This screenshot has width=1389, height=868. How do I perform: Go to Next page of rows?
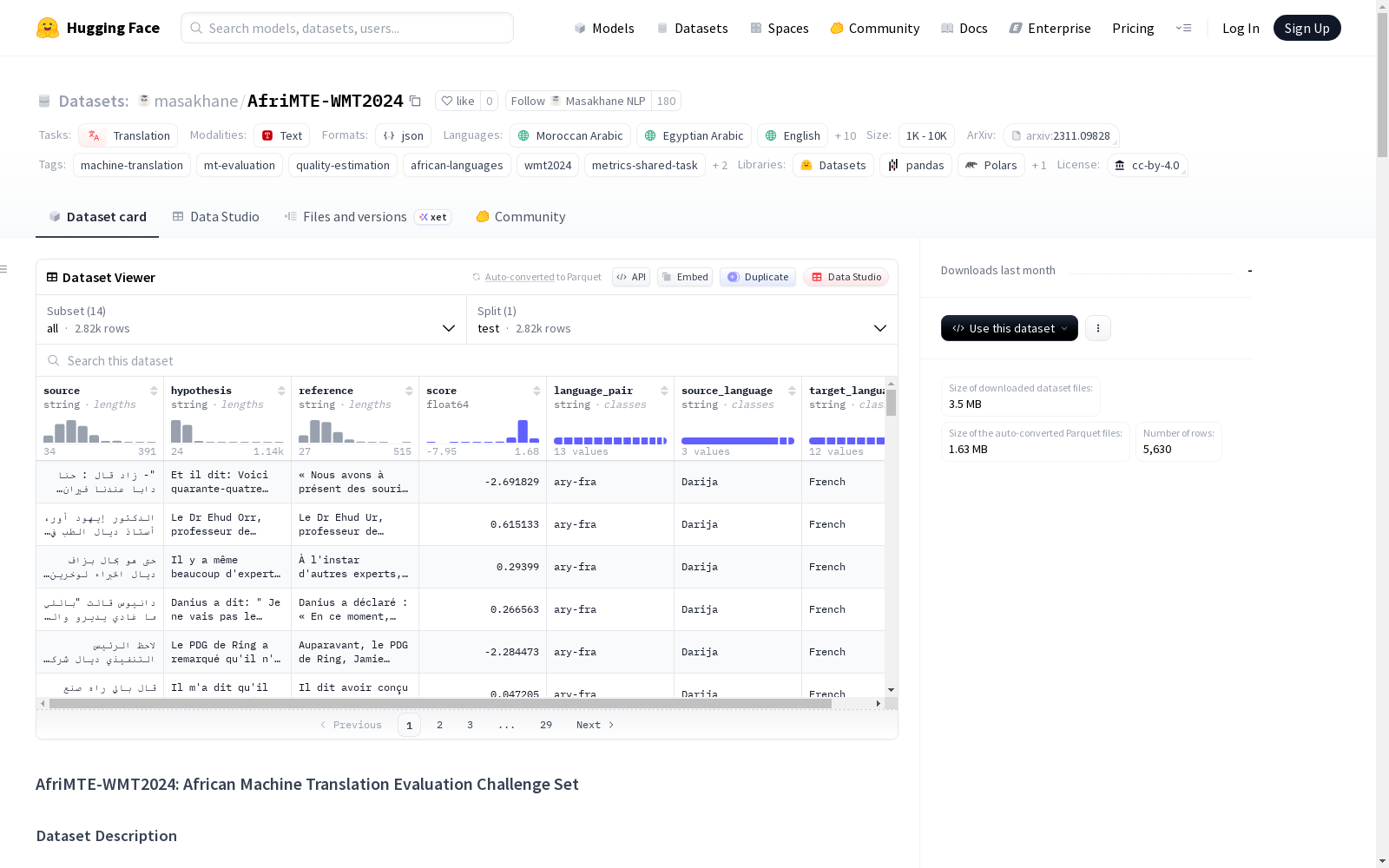point(596,725)
